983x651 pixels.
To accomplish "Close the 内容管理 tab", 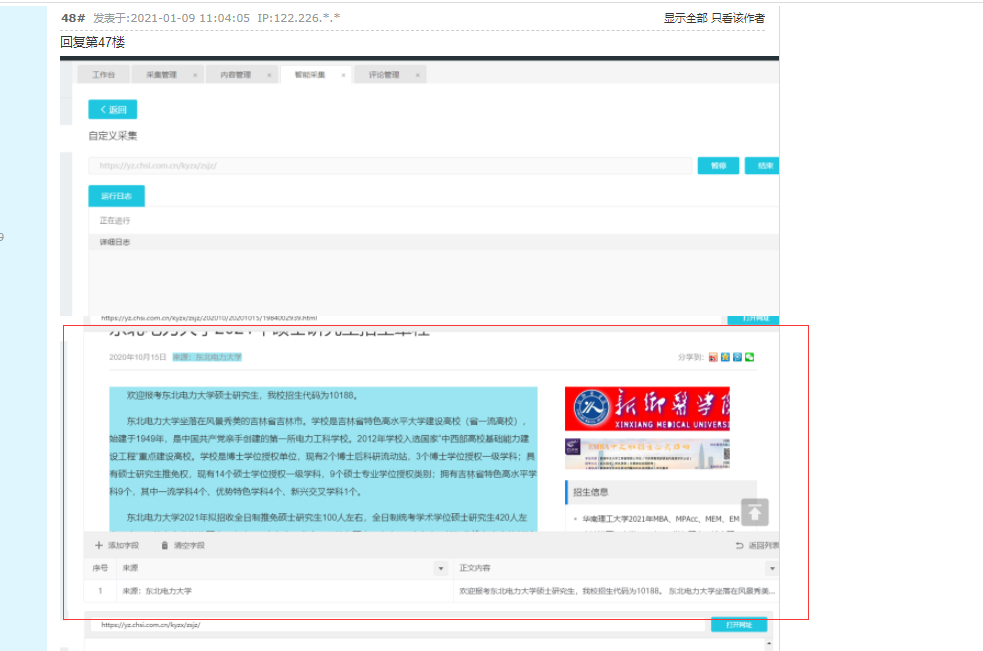I will (269, 75).
